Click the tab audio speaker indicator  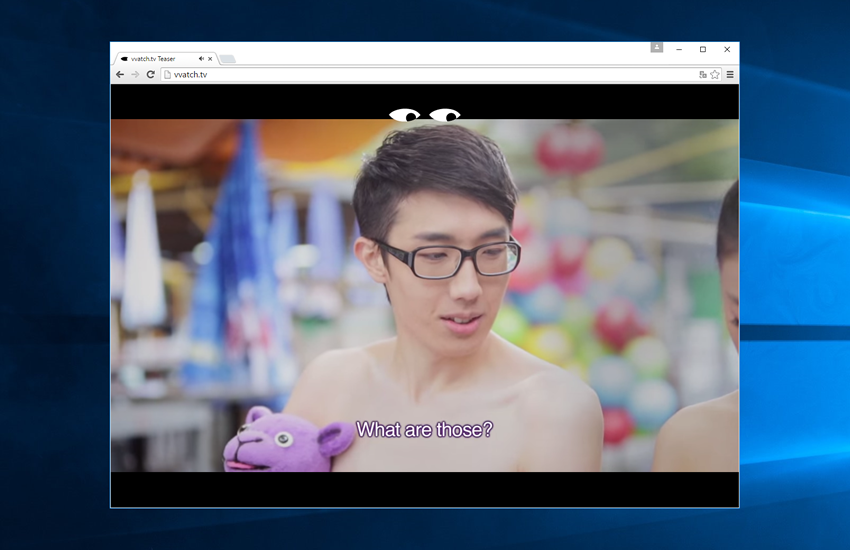[201, 59]
